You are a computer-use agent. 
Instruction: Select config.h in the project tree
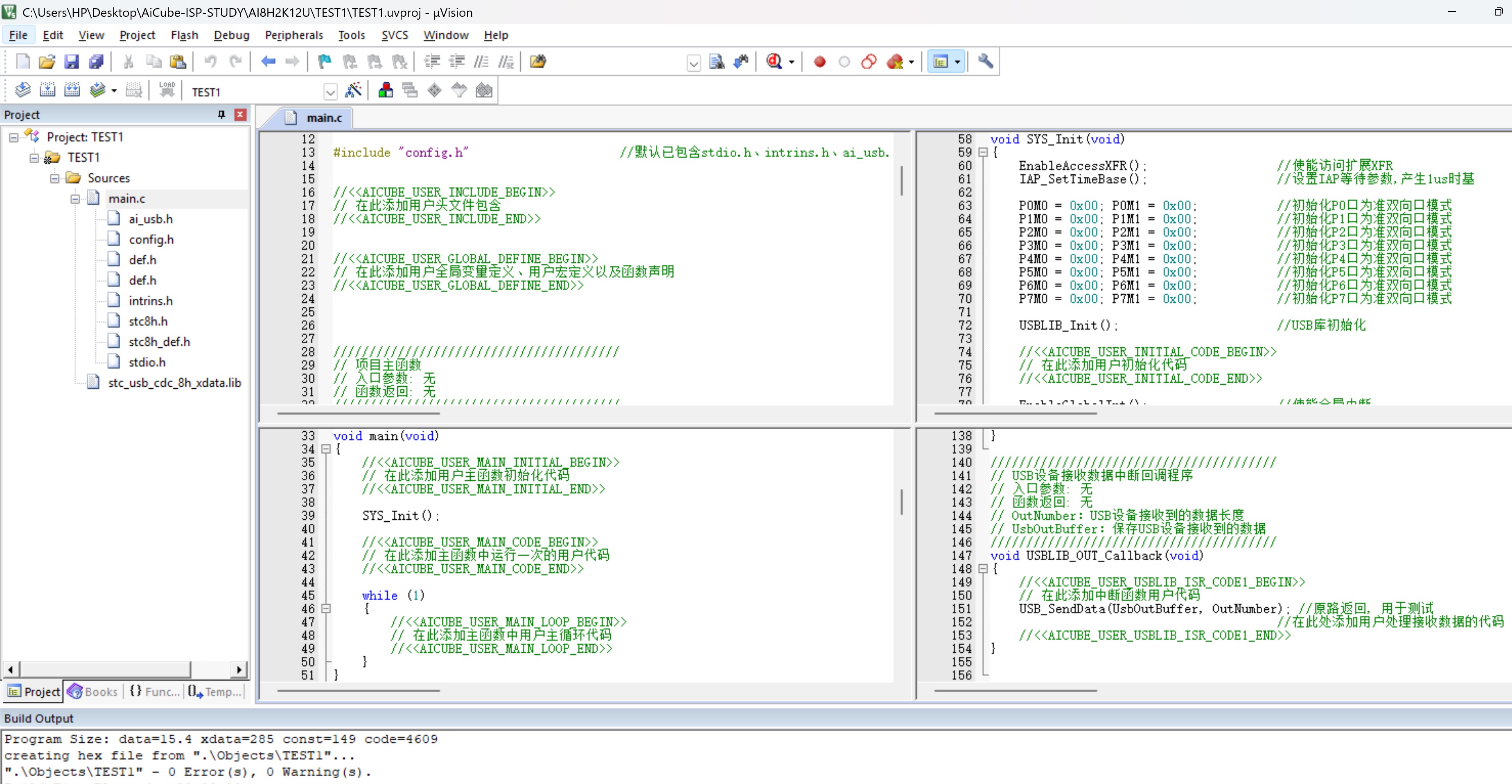151,239
